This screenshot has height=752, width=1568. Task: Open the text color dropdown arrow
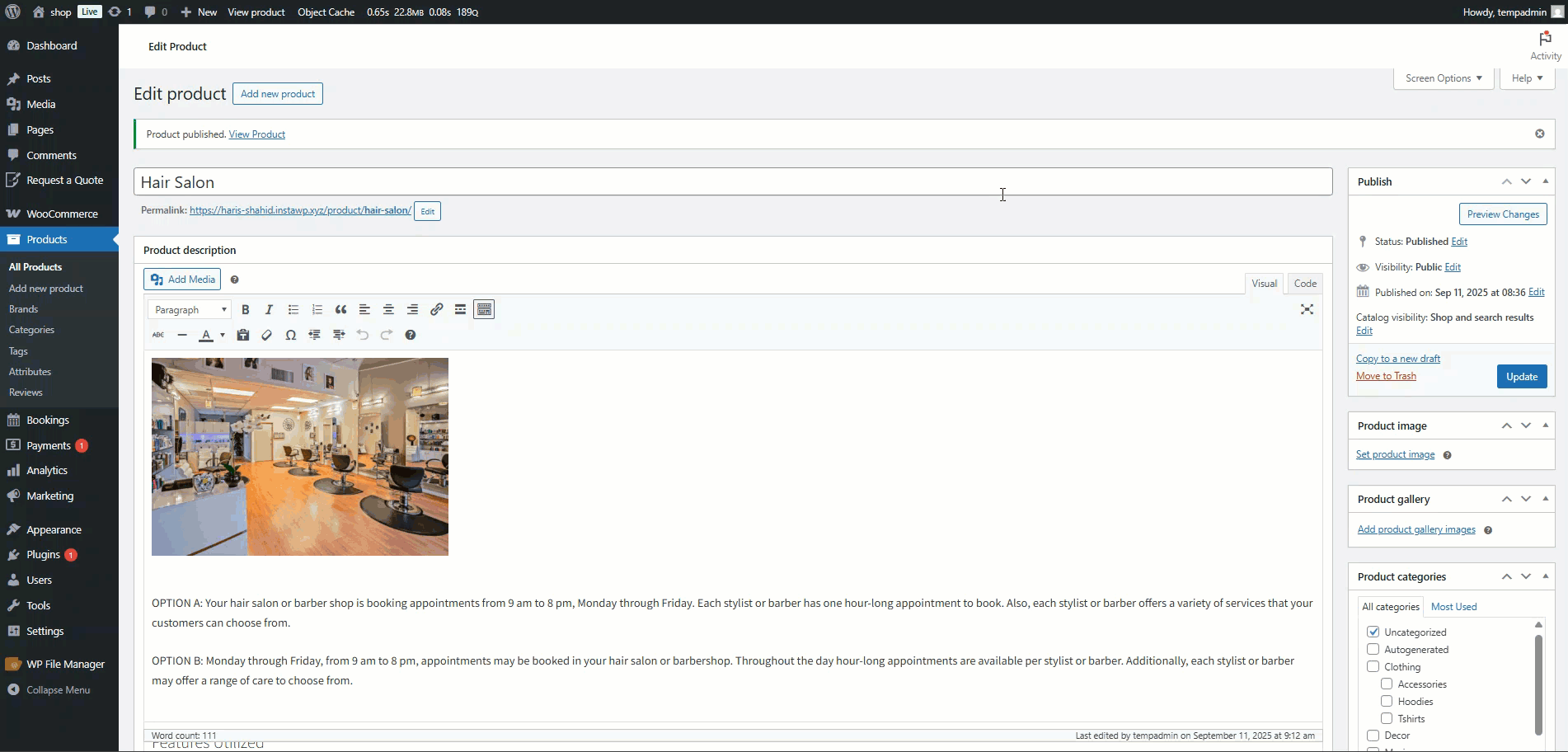pos(223,335)
